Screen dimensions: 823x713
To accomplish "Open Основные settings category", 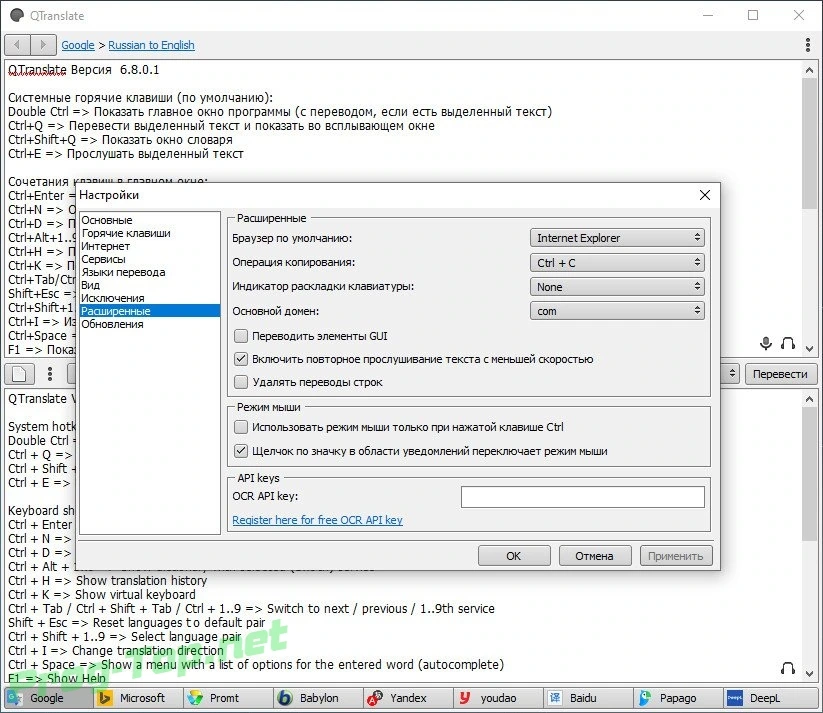I will pyautogui.click(x=150, y=220).
